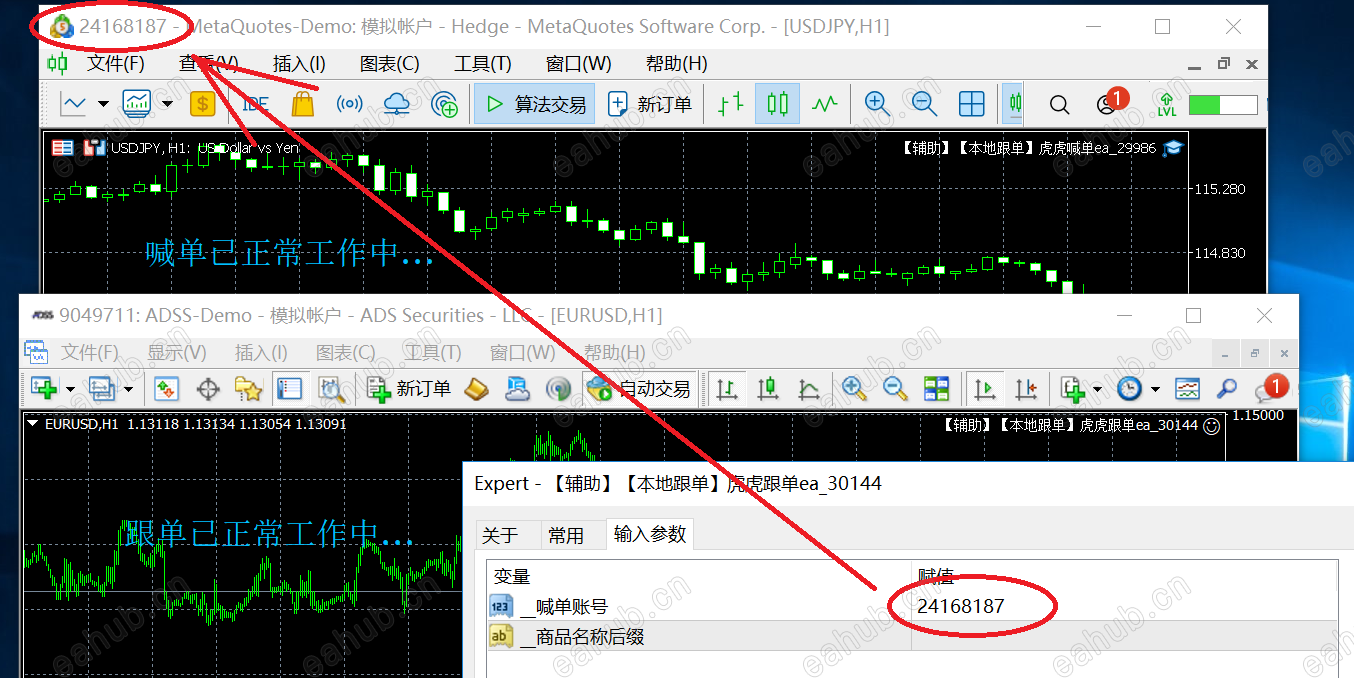Switch MetaTrader 5 chart to line chart
The image size is (1354, 678).
[x=824, y=103]
